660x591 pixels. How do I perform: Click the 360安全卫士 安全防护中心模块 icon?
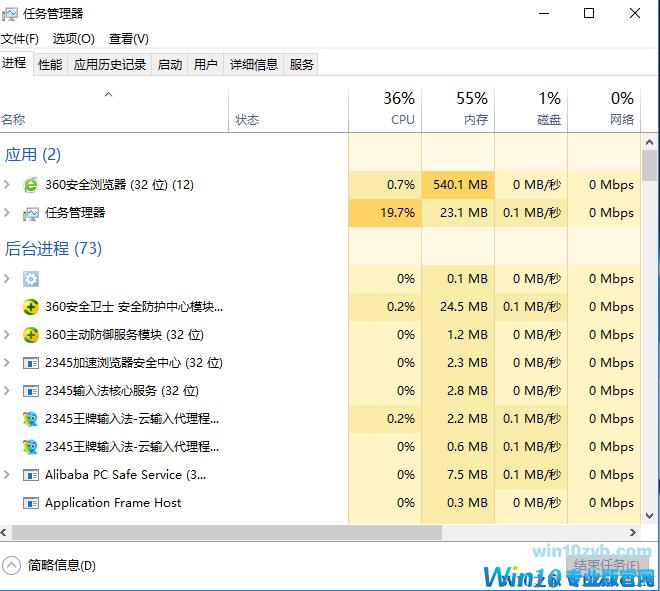pos(31,307)
